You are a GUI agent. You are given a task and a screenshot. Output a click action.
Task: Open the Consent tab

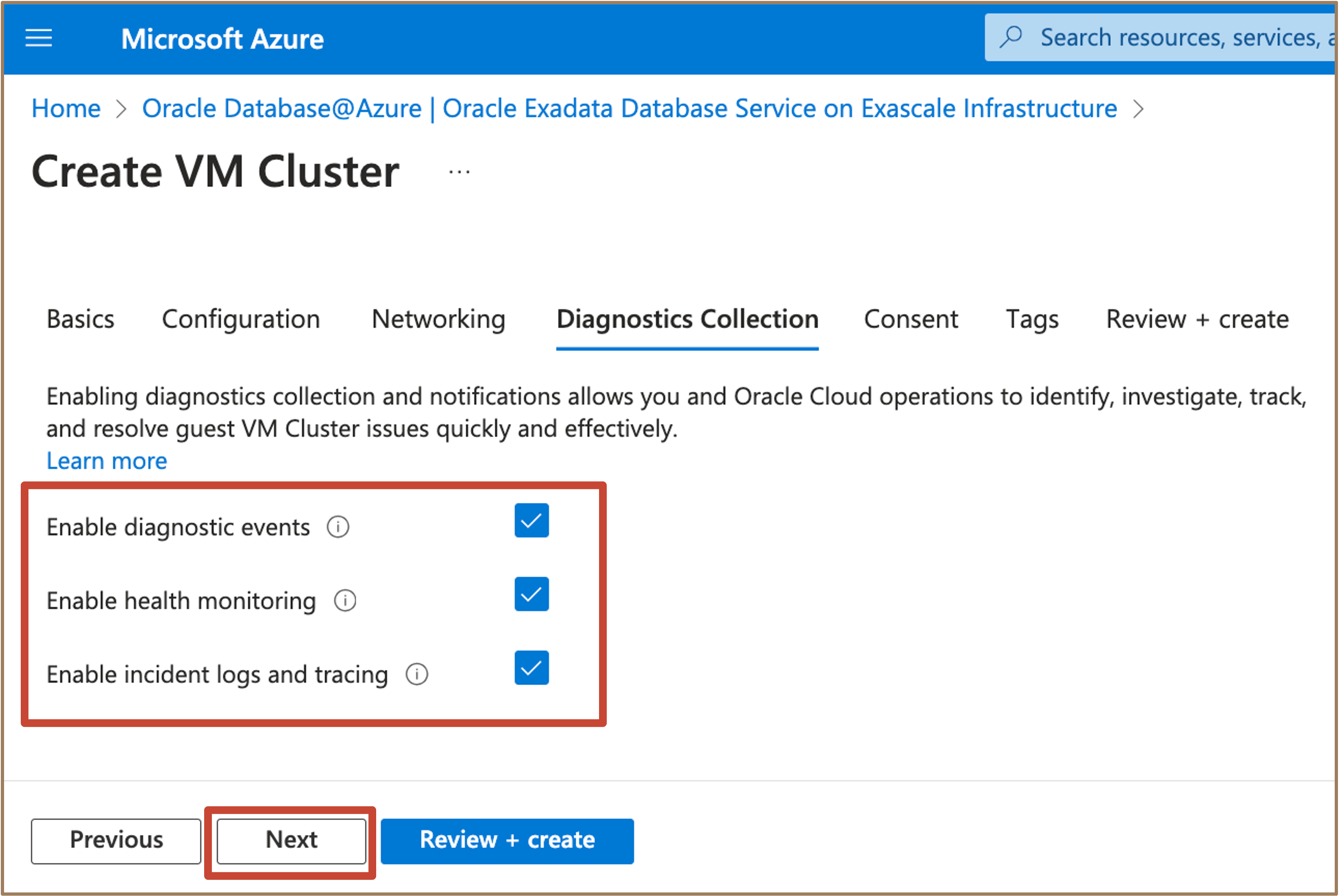pyautogui.click(x=911, y=319)
